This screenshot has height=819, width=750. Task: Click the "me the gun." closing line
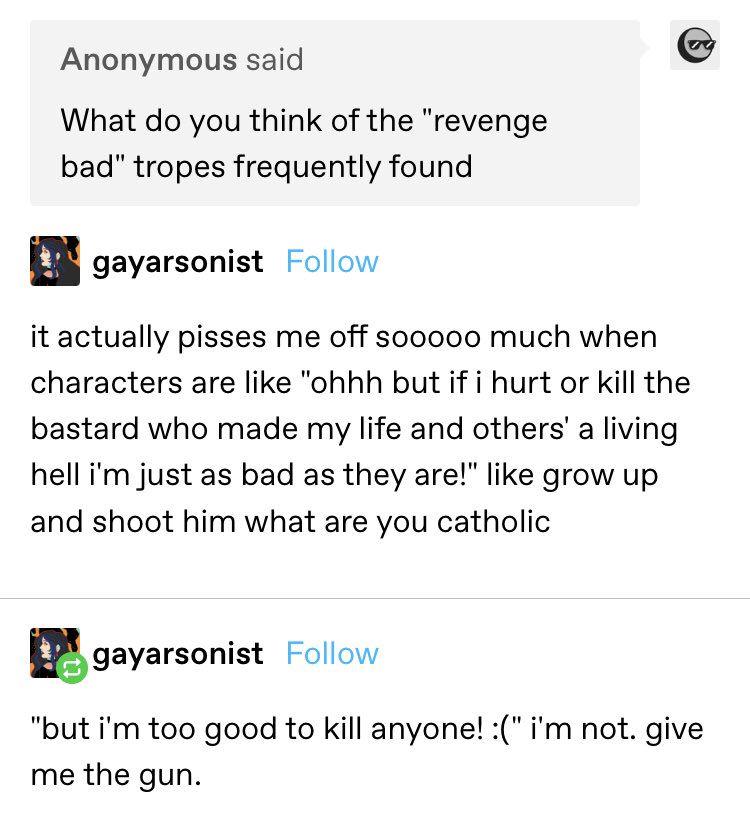click(x=116, y=776)
